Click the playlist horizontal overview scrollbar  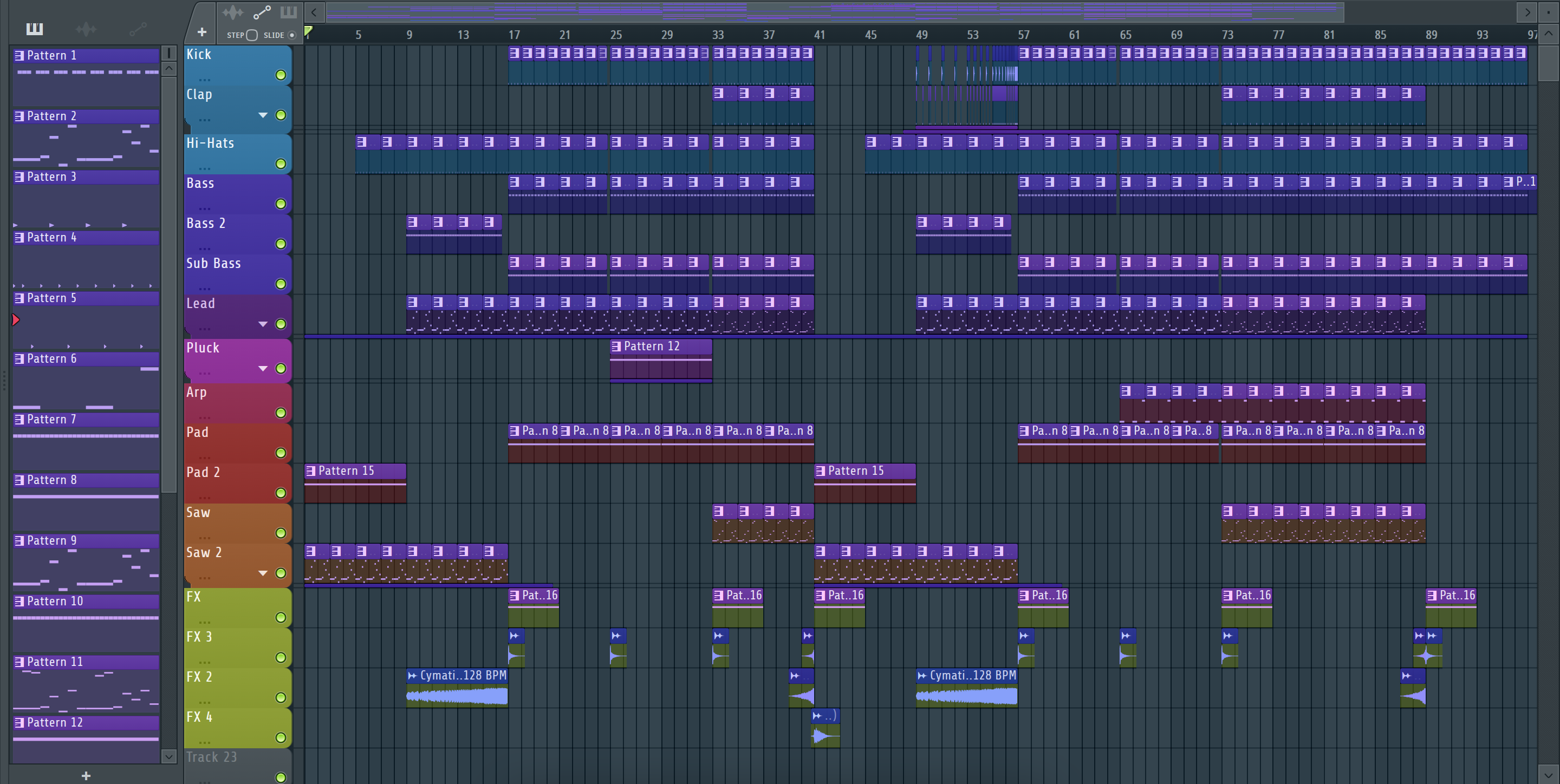835,11
